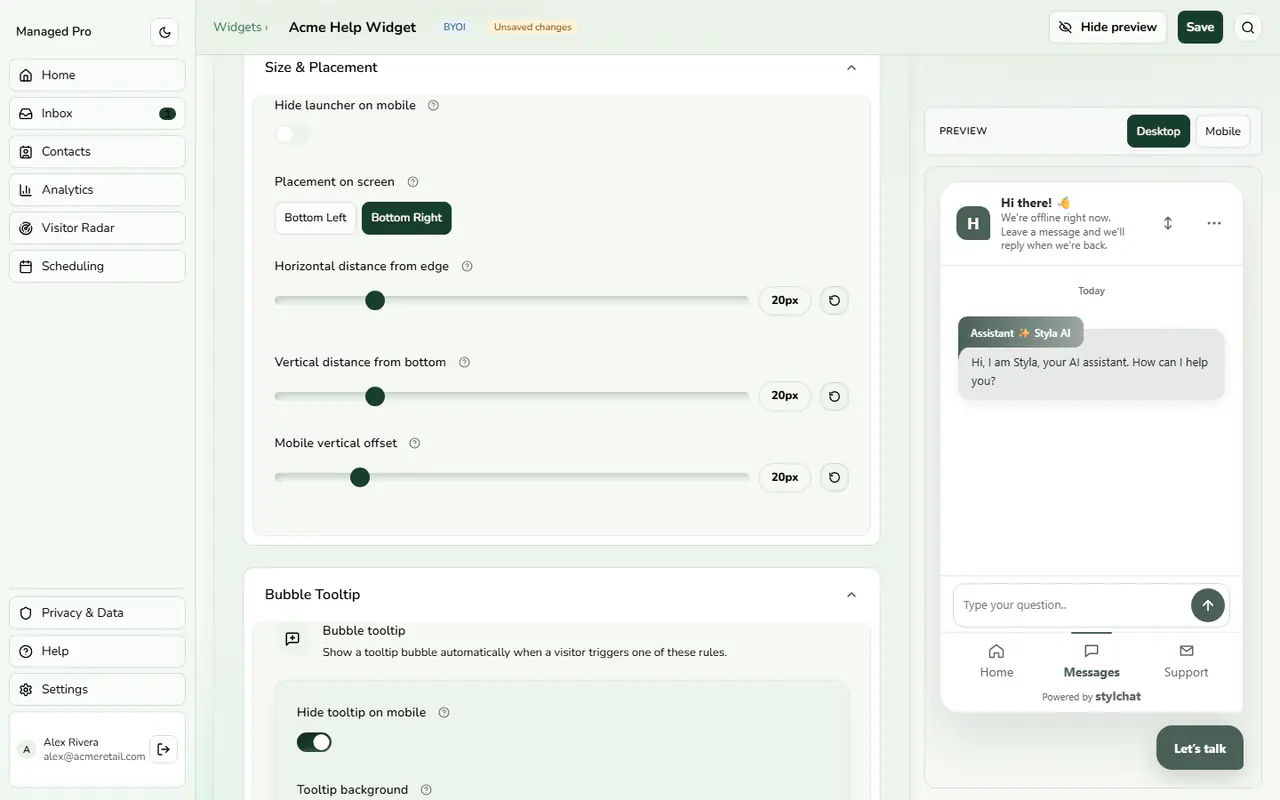This screenshot has width=1280, height=800.
Task: Show help tip for Vertical distance from bottom
Action: [464, 362]
